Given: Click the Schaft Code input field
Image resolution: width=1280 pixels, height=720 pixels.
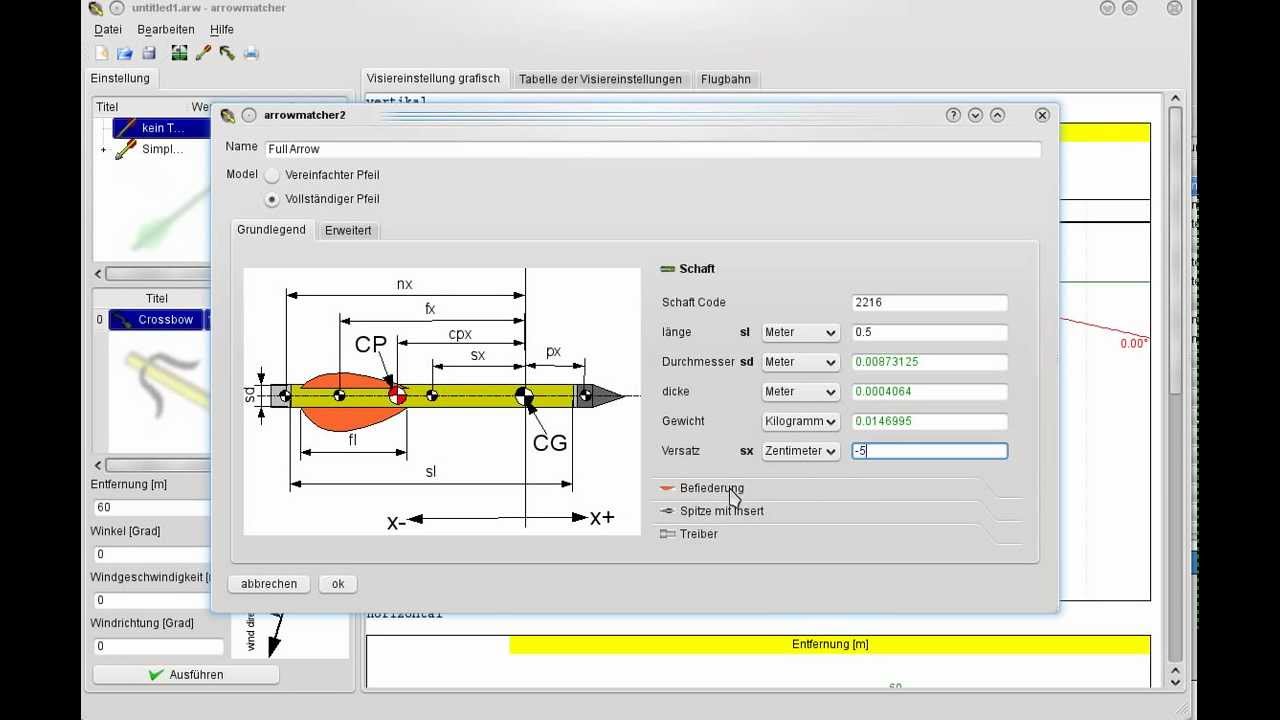Looking at the screenshot, I should (x=929, y=302).
